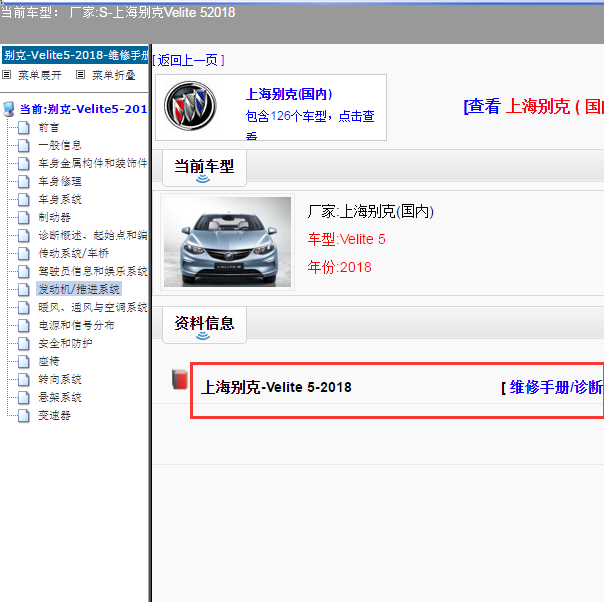Open the 座椅 chapter
The width and height of the screenshot is (604, 602).
[x=49, y=361]
